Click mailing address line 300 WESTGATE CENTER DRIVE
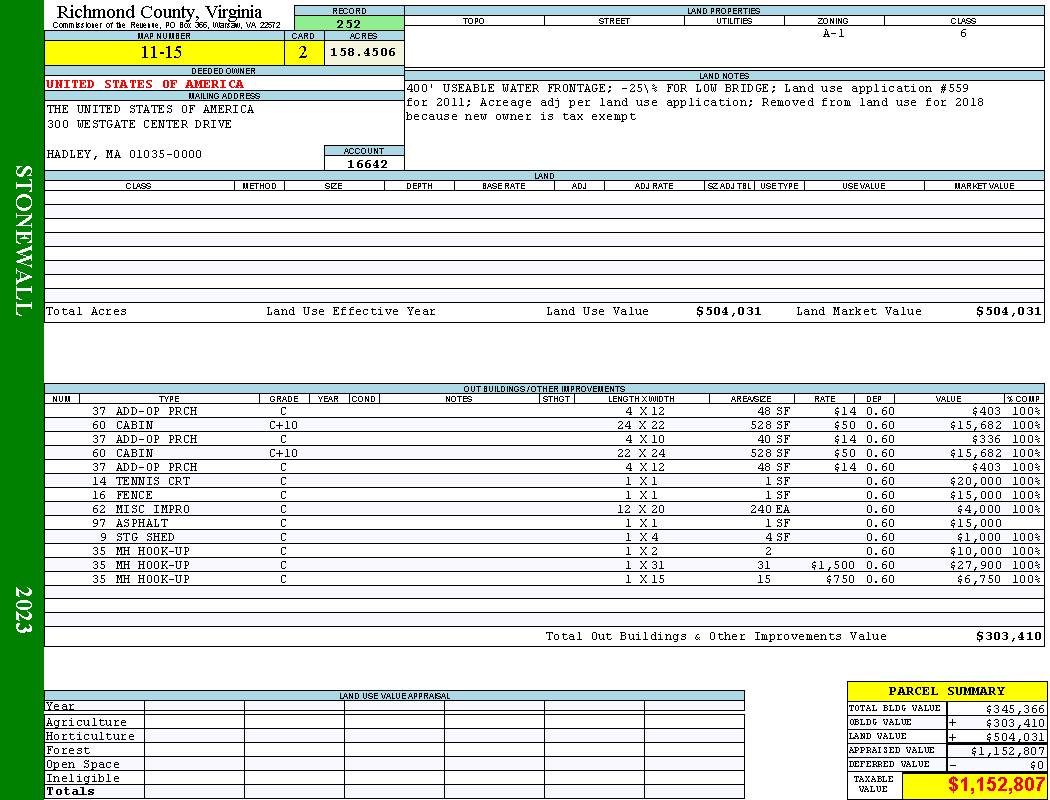This screenshot has height=800, width=1050. [139, 125]
